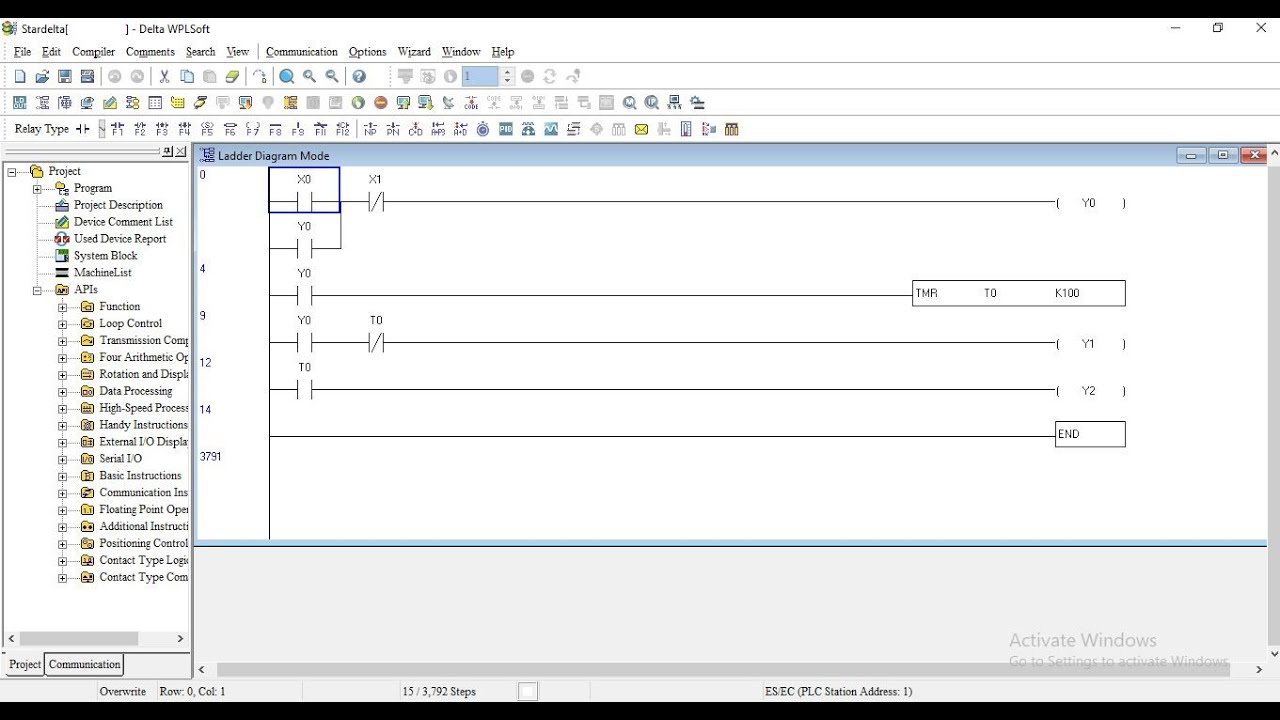
Task: Collapse the Project root node
Action: 12,171
